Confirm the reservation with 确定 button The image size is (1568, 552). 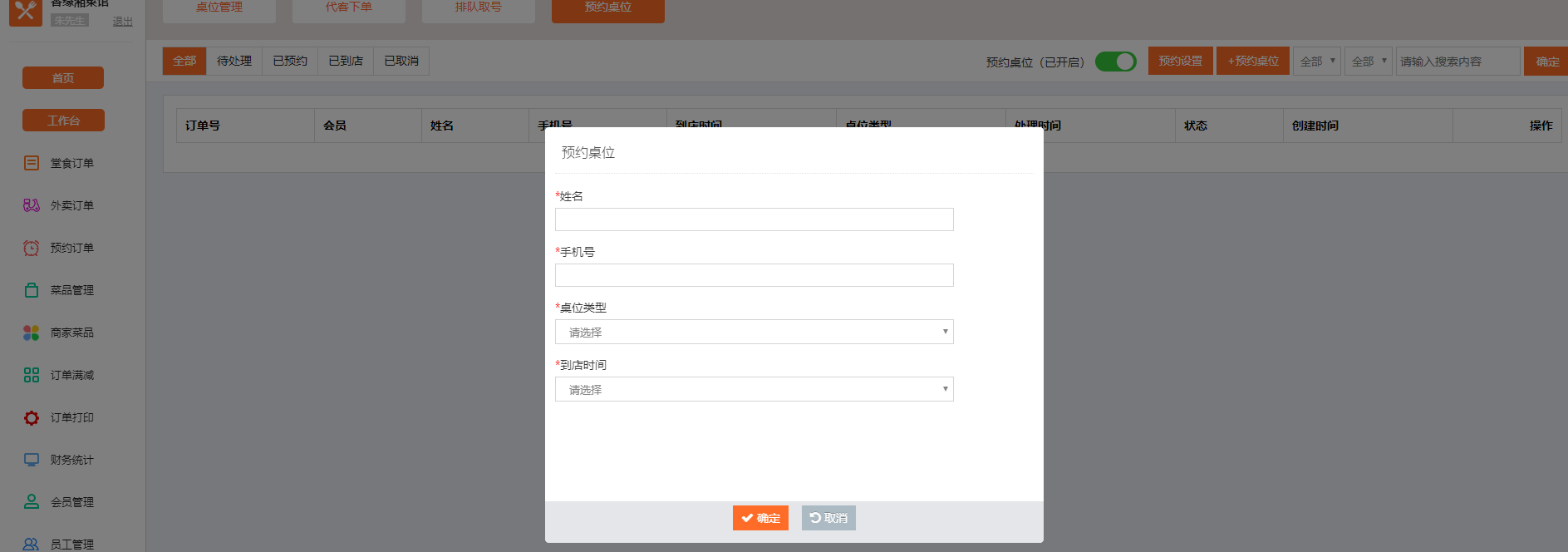click(760, 518)
